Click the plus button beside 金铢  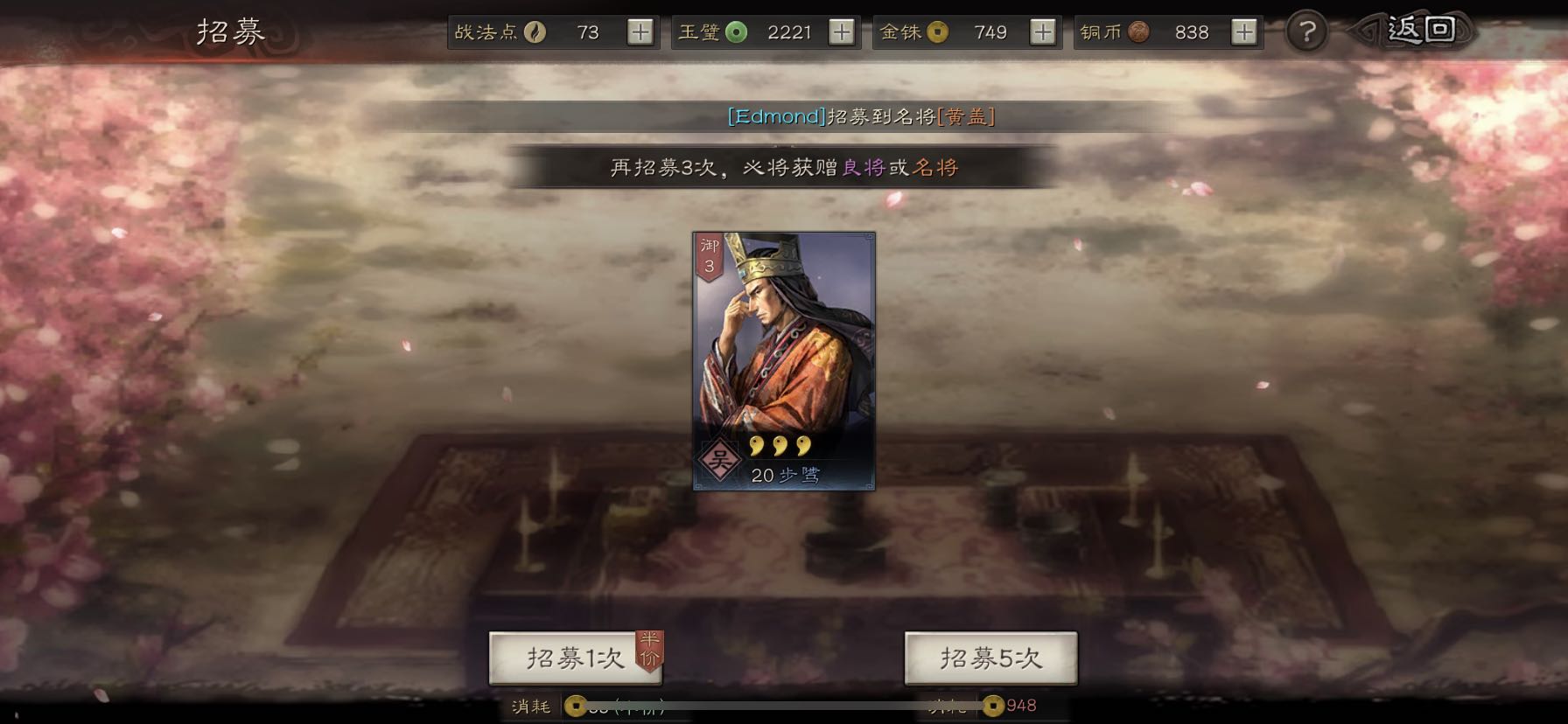1043,32
